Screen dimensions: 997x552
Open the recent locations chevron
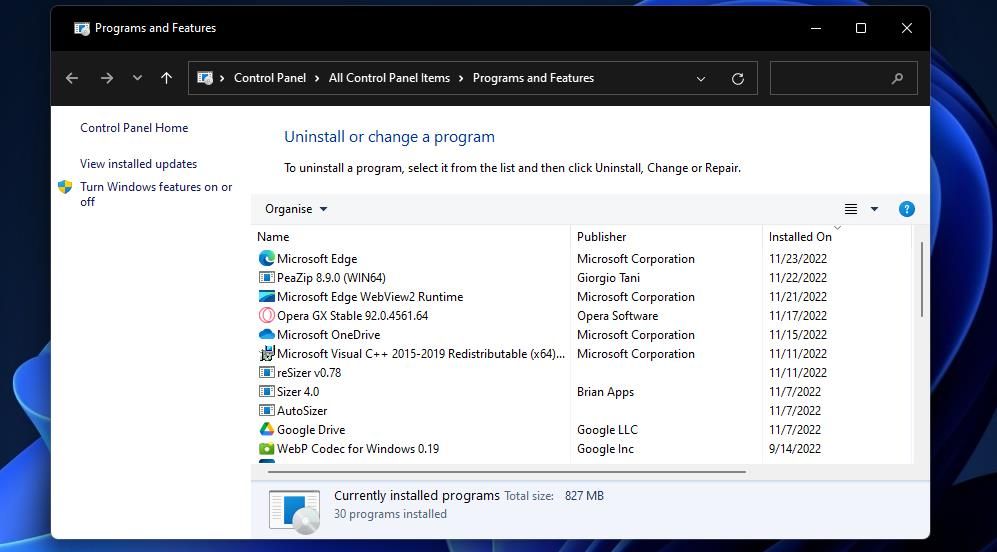(x=137, y=78)
